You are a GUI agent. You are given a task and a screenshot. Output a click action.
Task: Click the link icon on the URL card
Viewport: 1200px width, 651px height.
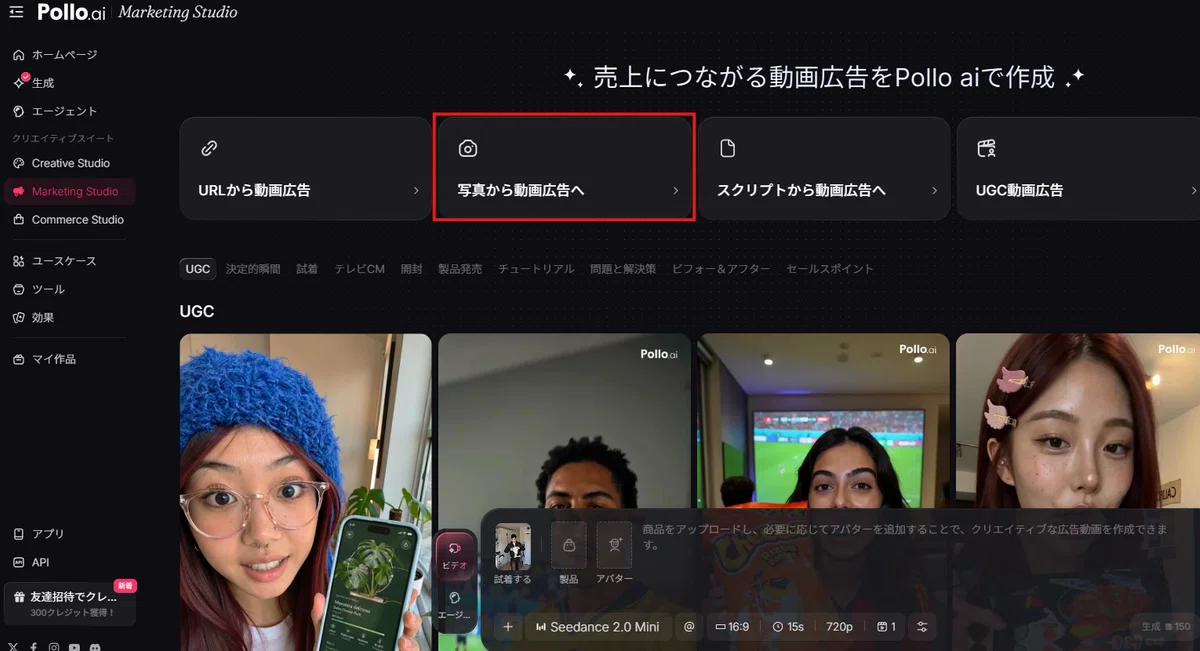click(x=209, y=148)
